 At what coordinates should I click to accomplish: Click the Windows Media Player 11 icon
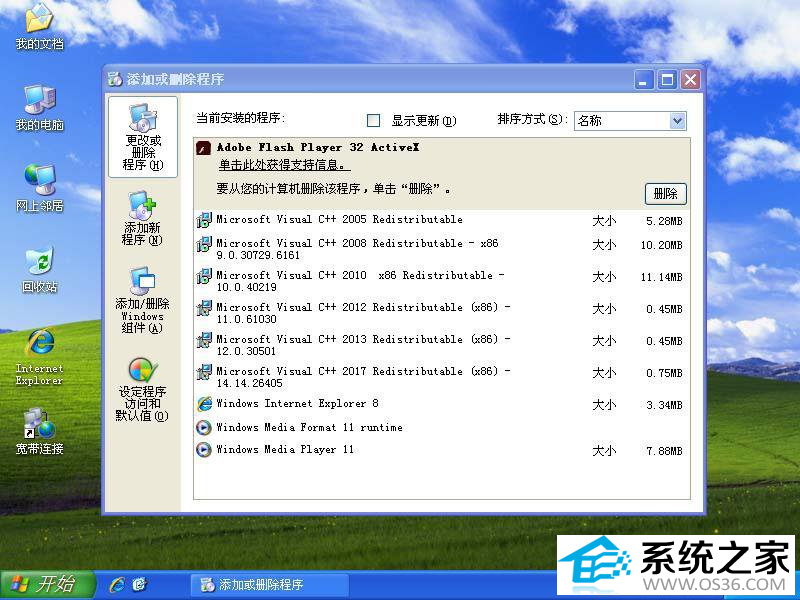pos(204,449)
